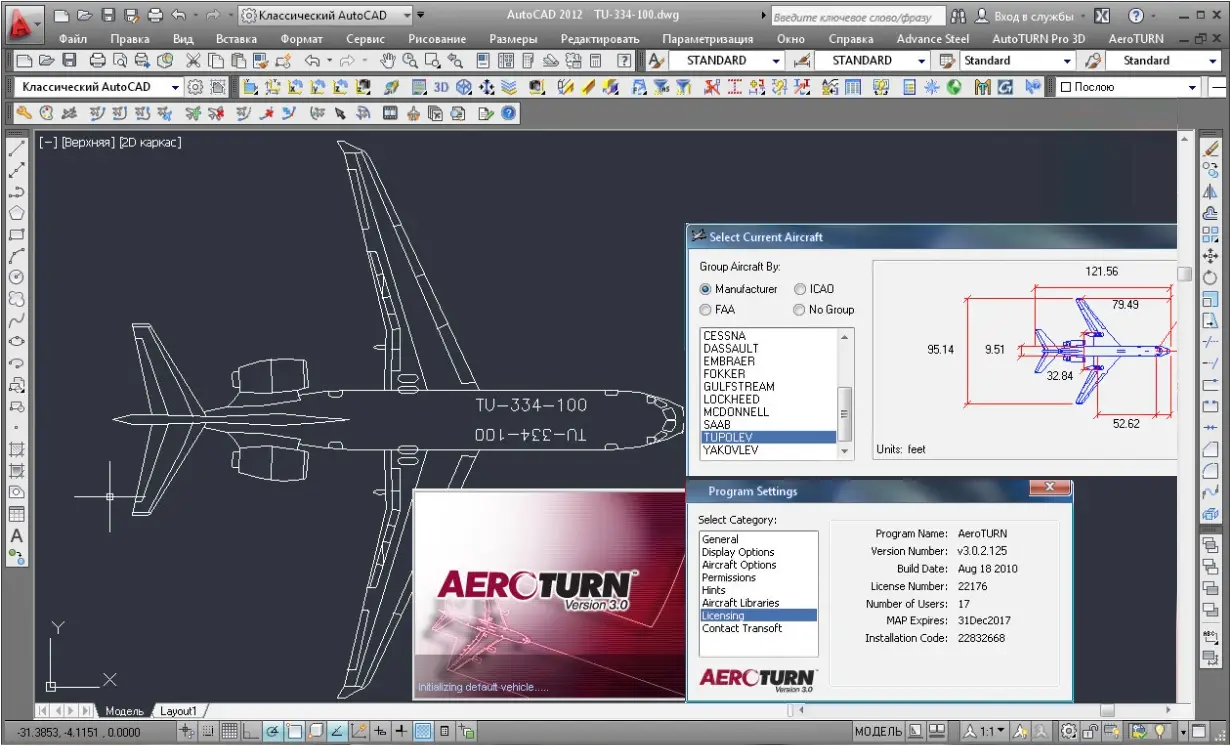
Task: Click the Cut scissors icon
Action: pyautogui.click(x=193, y=61)
